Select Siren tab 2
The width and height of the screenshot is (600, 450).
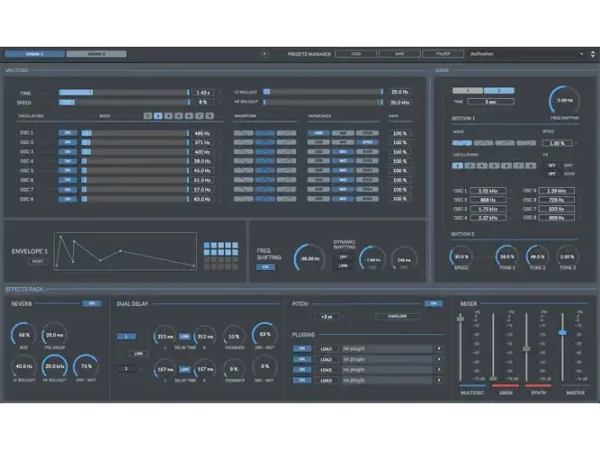click(x=499, y=91)
